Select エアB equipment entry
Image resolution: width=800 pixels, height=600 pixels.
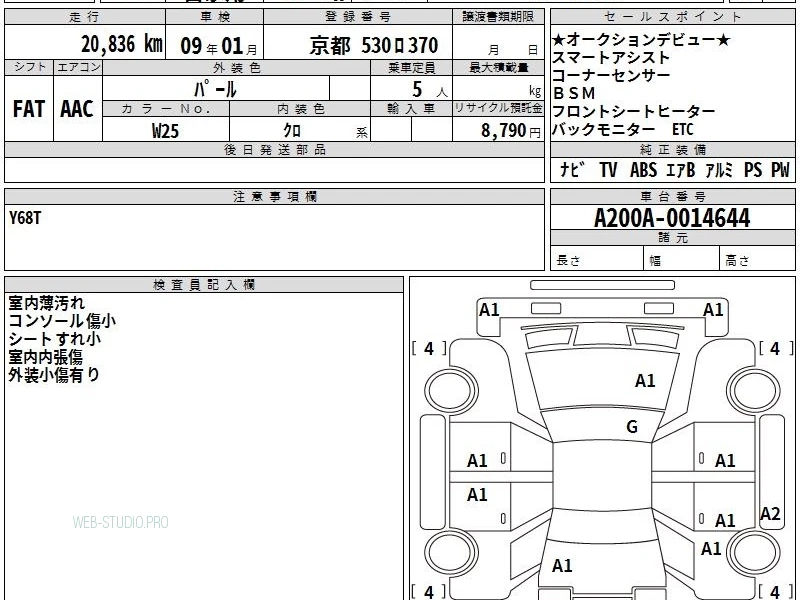pyautogui.click(x=680, y=169)
